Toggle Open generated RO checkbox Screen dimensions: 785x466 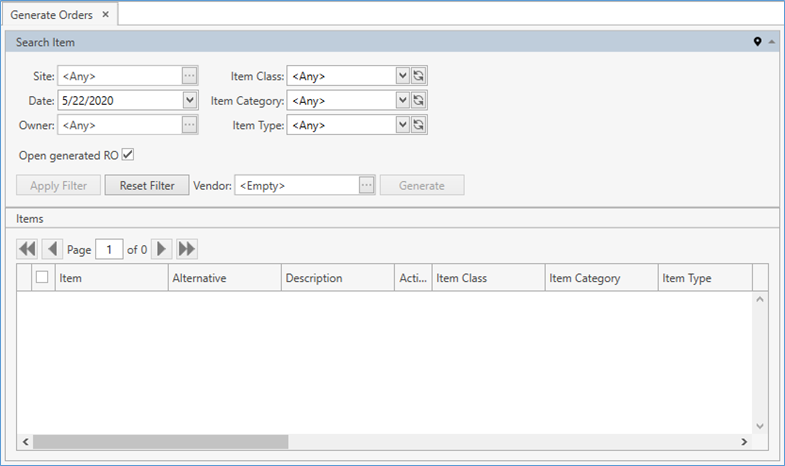[x=128, y=155]
